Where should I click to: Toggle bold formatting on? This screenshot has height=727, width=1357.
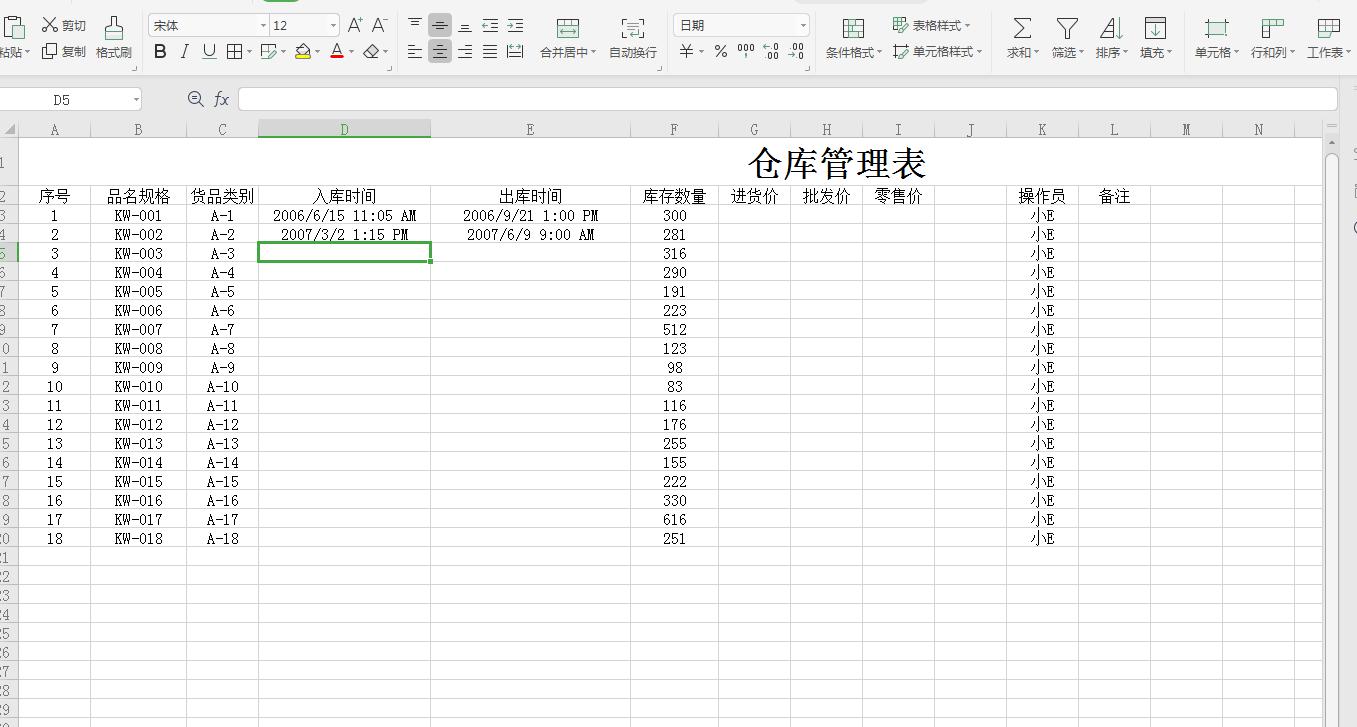(160, 52)
